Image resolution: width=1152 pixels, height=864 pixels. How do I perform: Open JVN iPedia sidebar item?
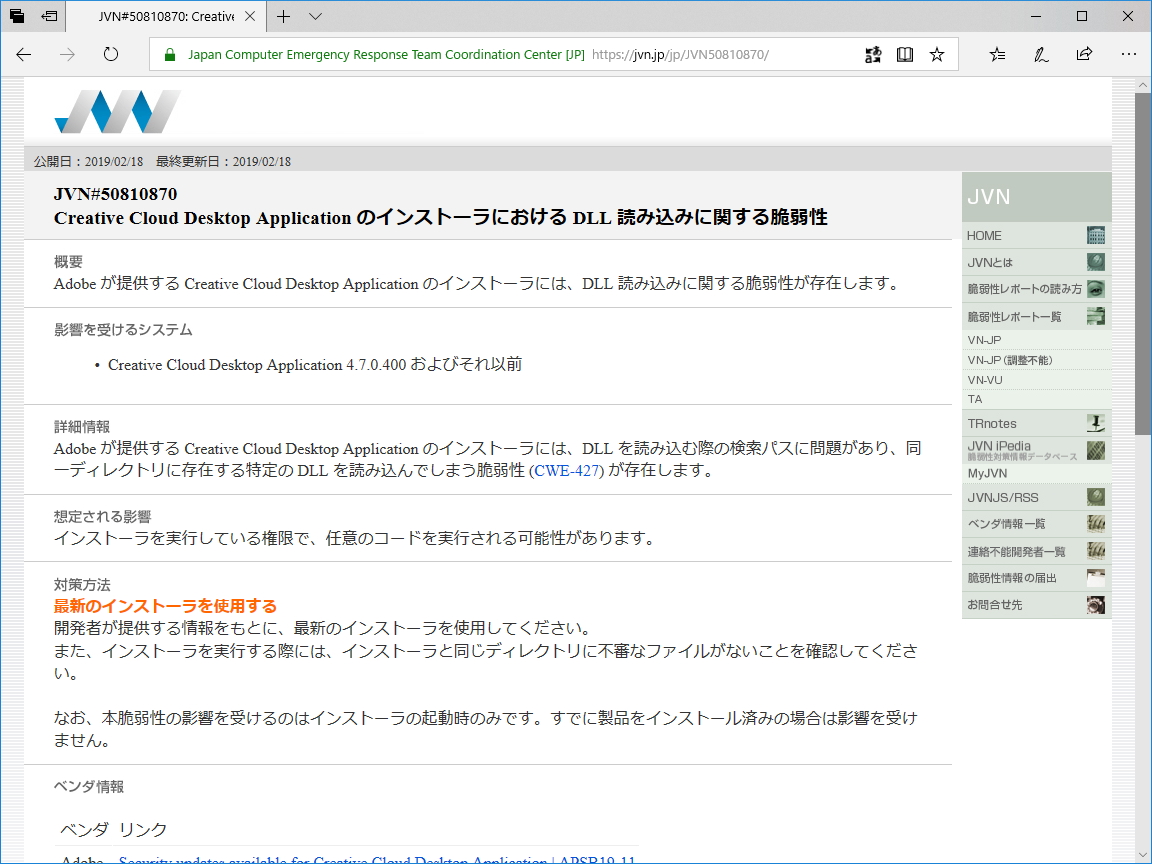tap(1036, 450)
